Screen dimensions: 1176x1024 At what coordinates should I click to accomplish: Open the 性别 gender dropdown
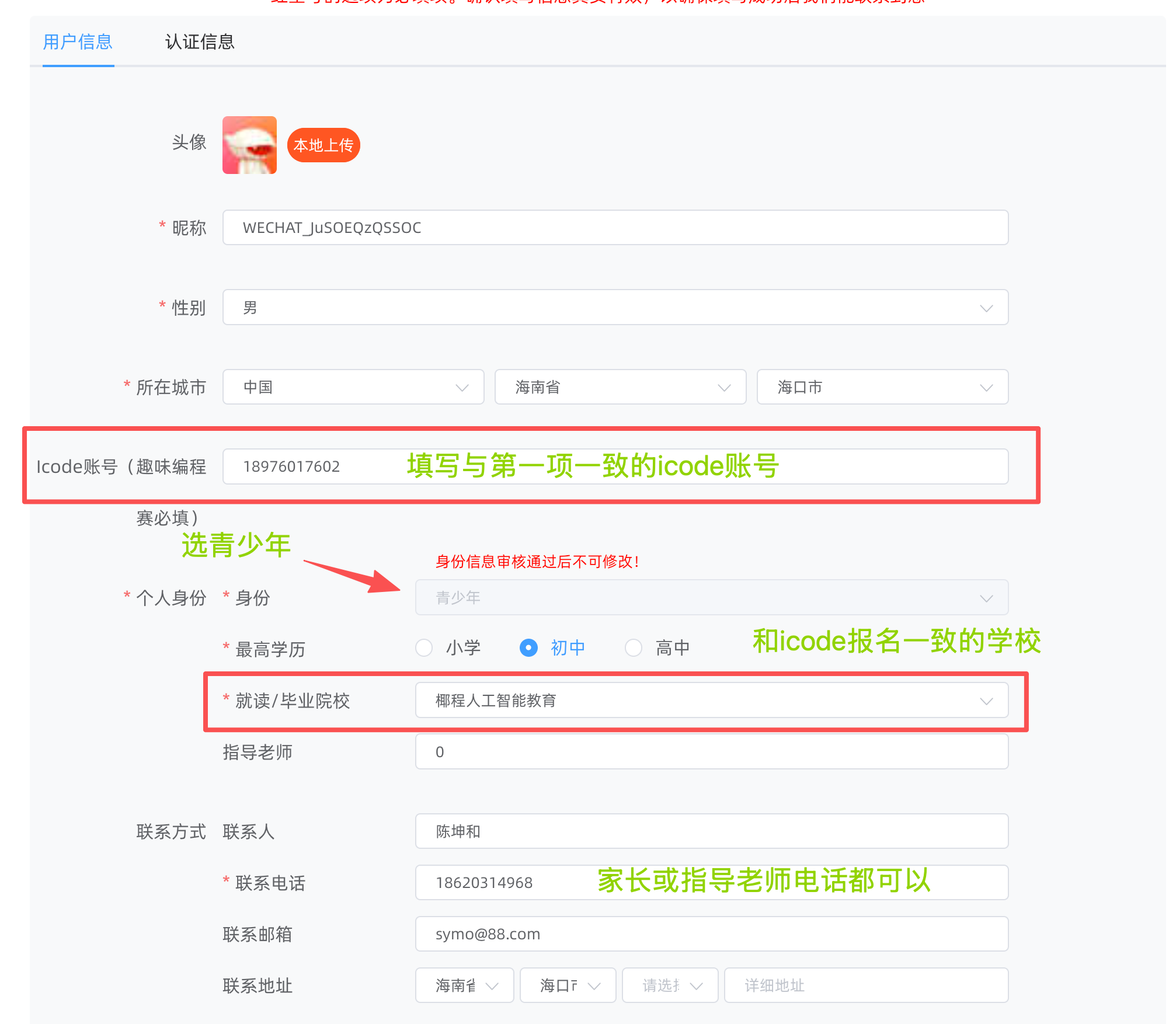coord(615,308)
